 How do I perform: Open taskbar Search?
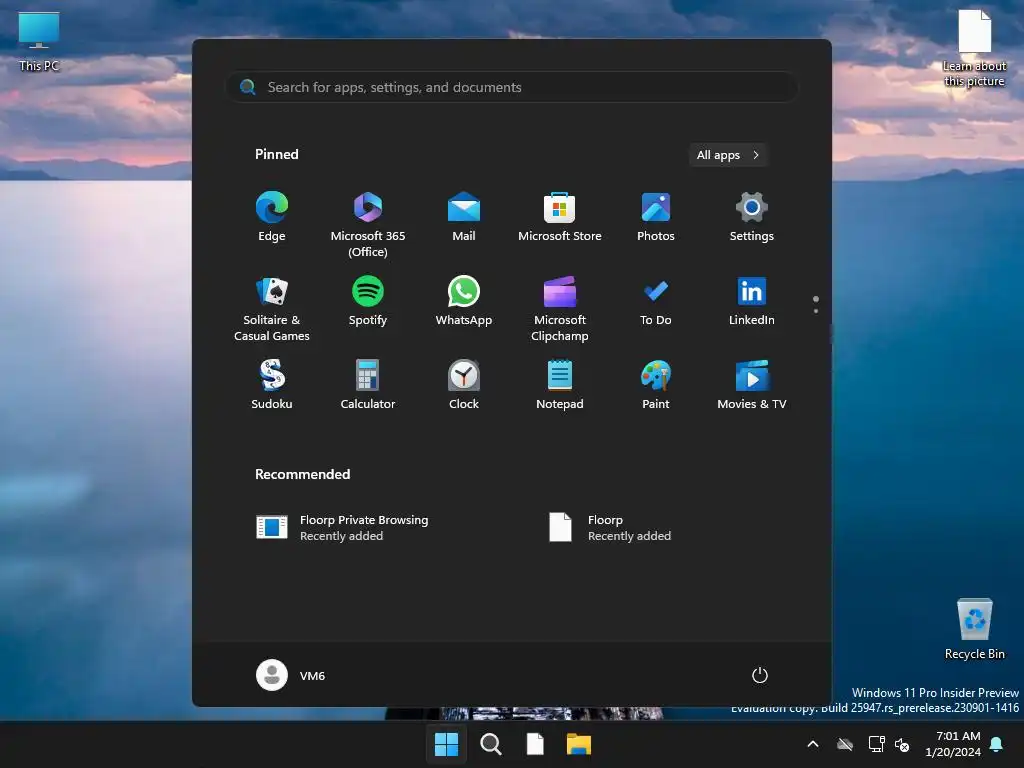(x=490, y=744)
